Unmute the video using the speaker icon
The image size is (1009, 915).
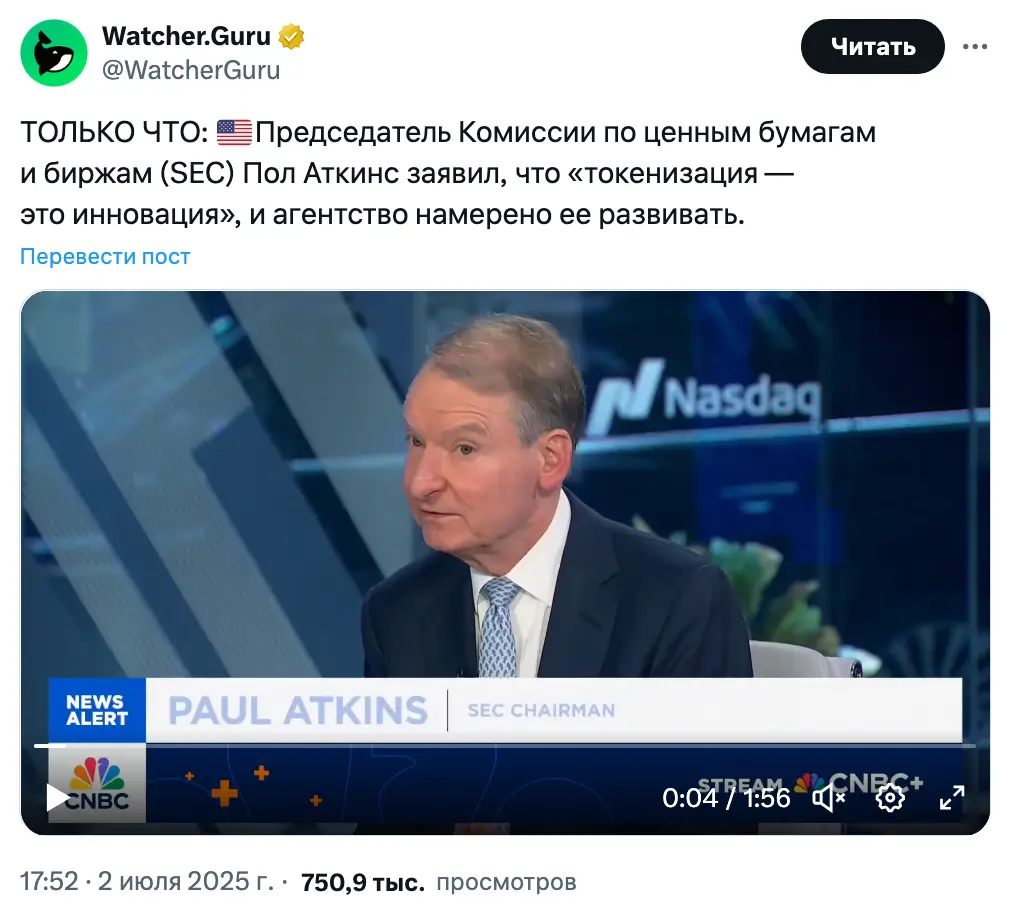829,798
